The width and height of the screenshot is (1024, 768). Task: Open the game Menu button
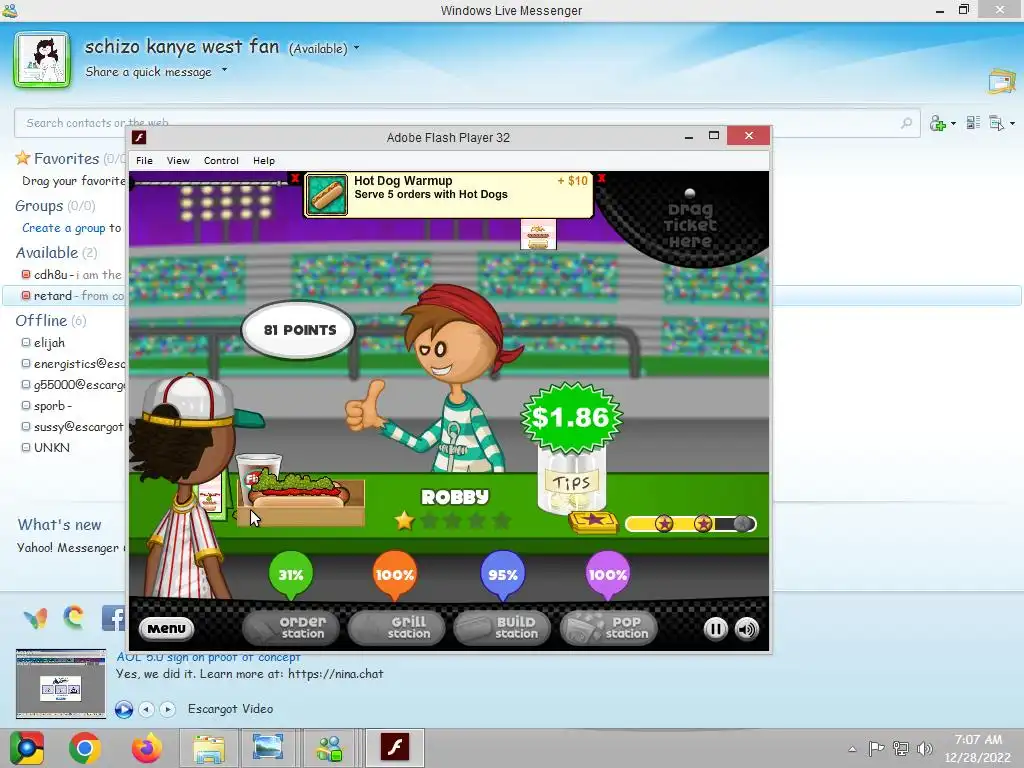click(x=167, y=628)
